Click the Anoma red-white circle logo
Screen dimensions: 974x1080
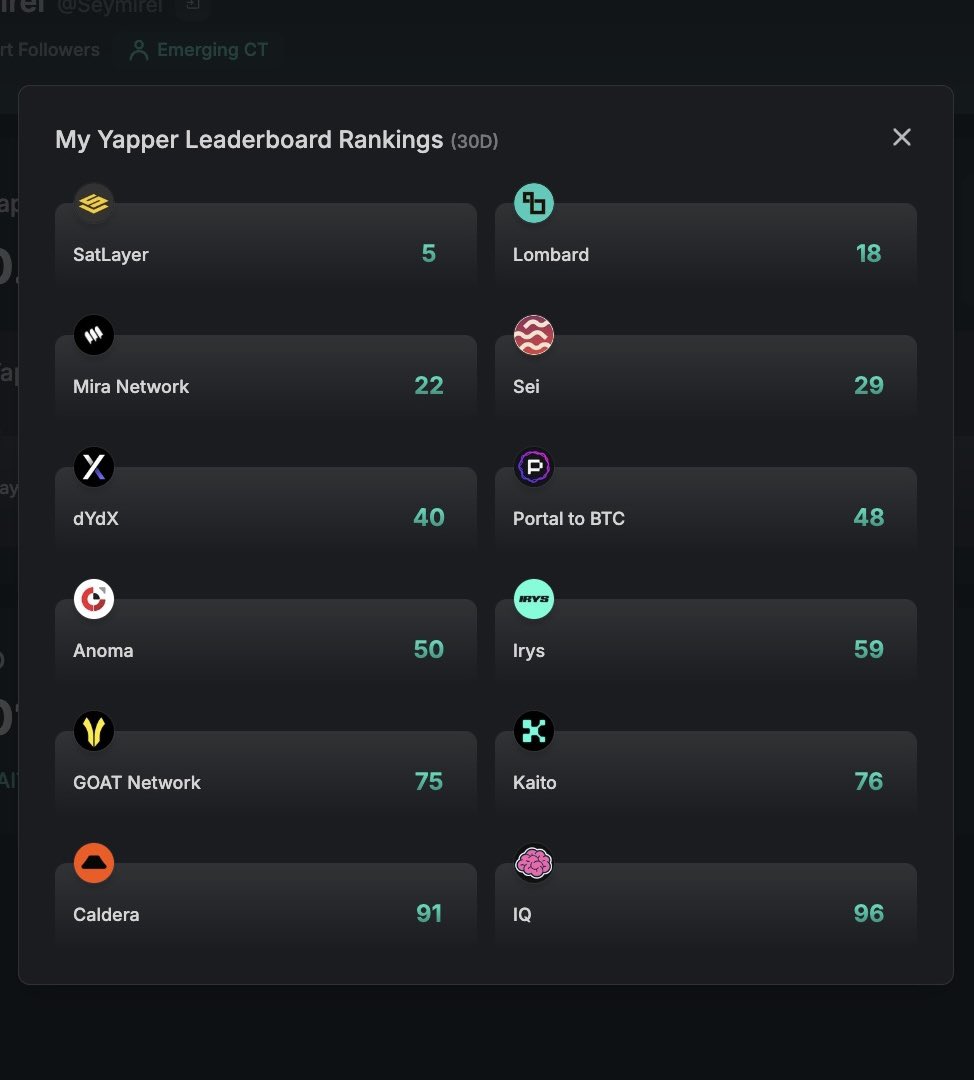(94, 599)
